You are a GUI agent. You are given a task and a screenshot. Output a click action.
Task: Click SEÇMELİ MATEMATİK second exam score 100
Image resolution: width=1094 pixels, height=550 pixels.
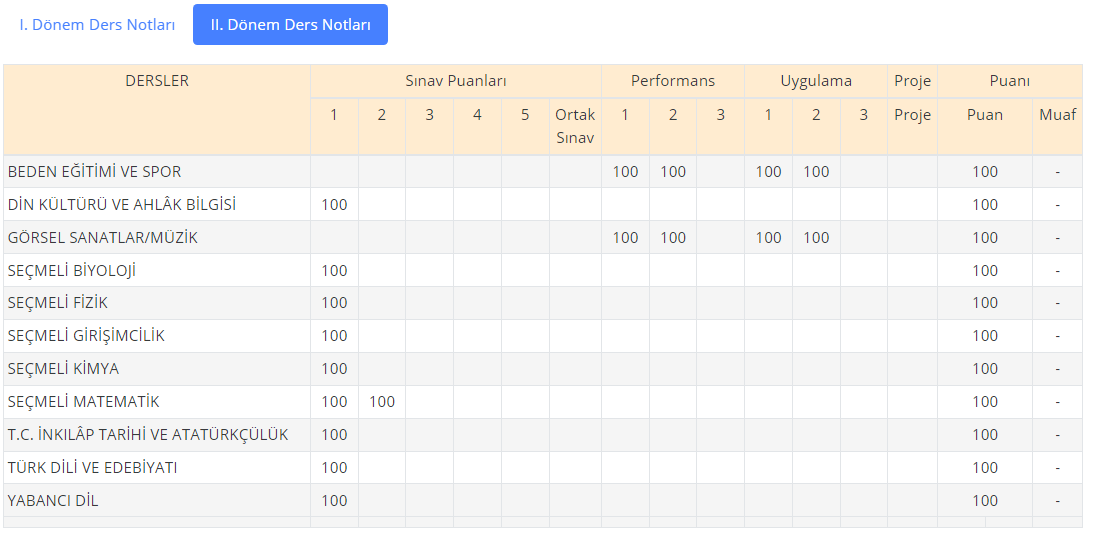[382, 401]
